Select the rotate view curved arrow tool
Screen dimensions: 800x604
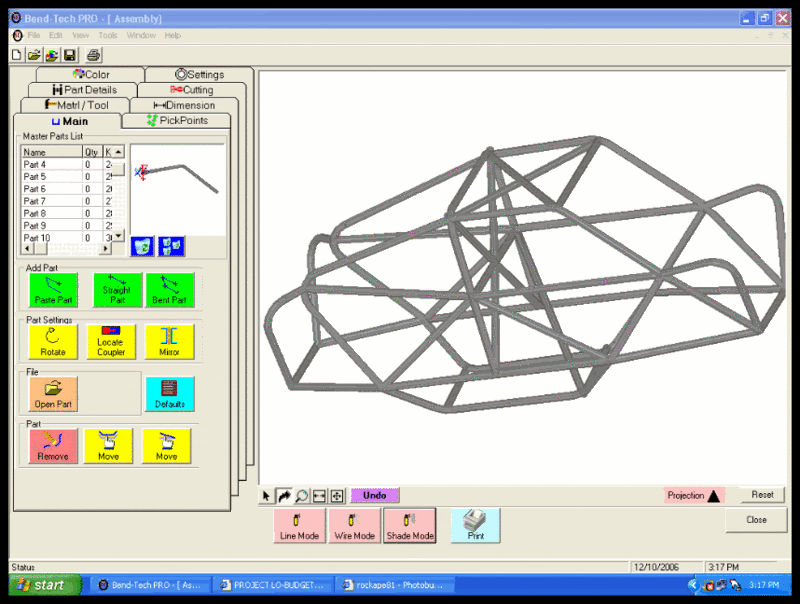click(x=284, y=495)
